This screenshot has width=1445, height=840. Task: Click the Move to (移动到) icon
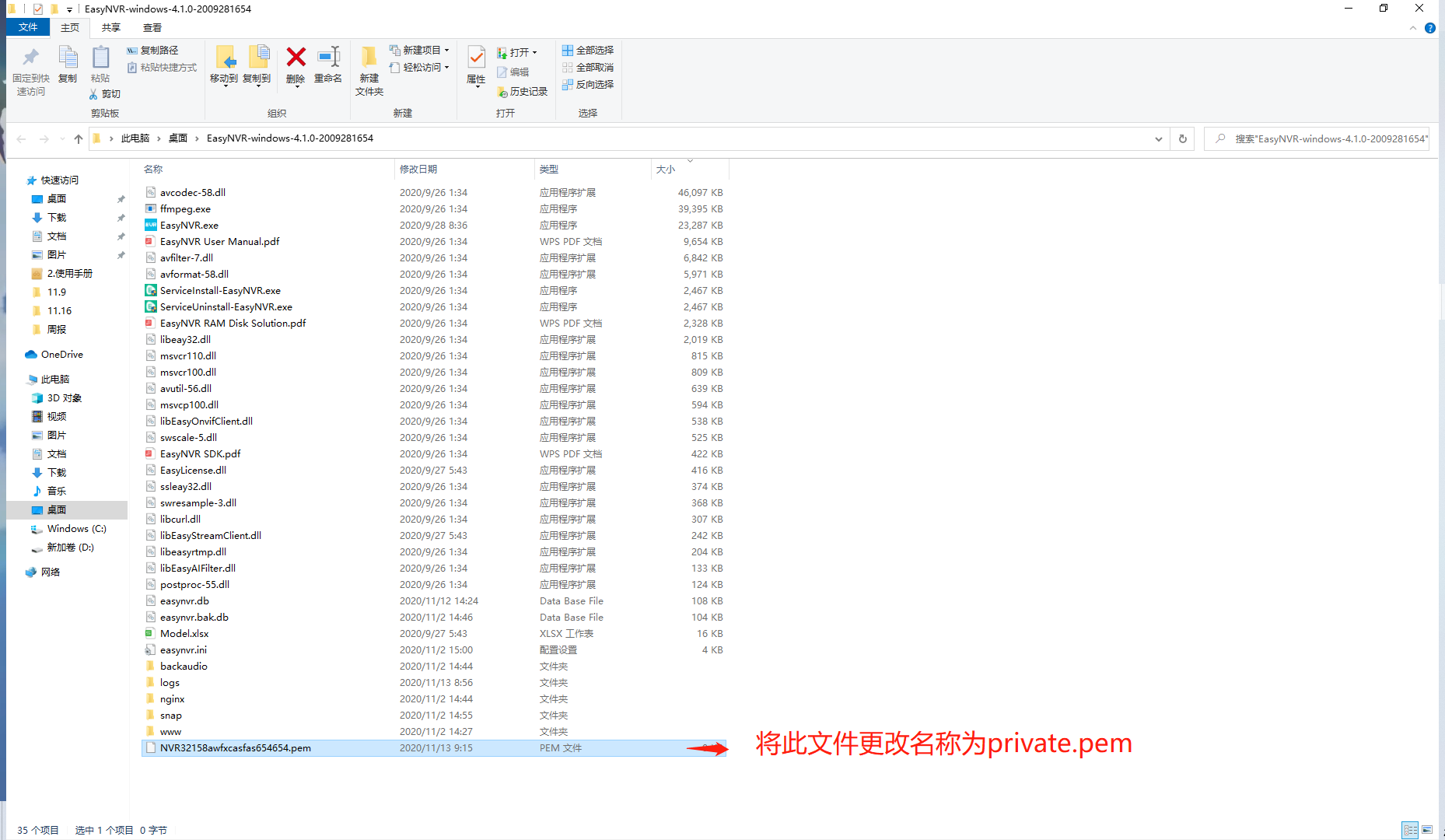coord(225,58)
